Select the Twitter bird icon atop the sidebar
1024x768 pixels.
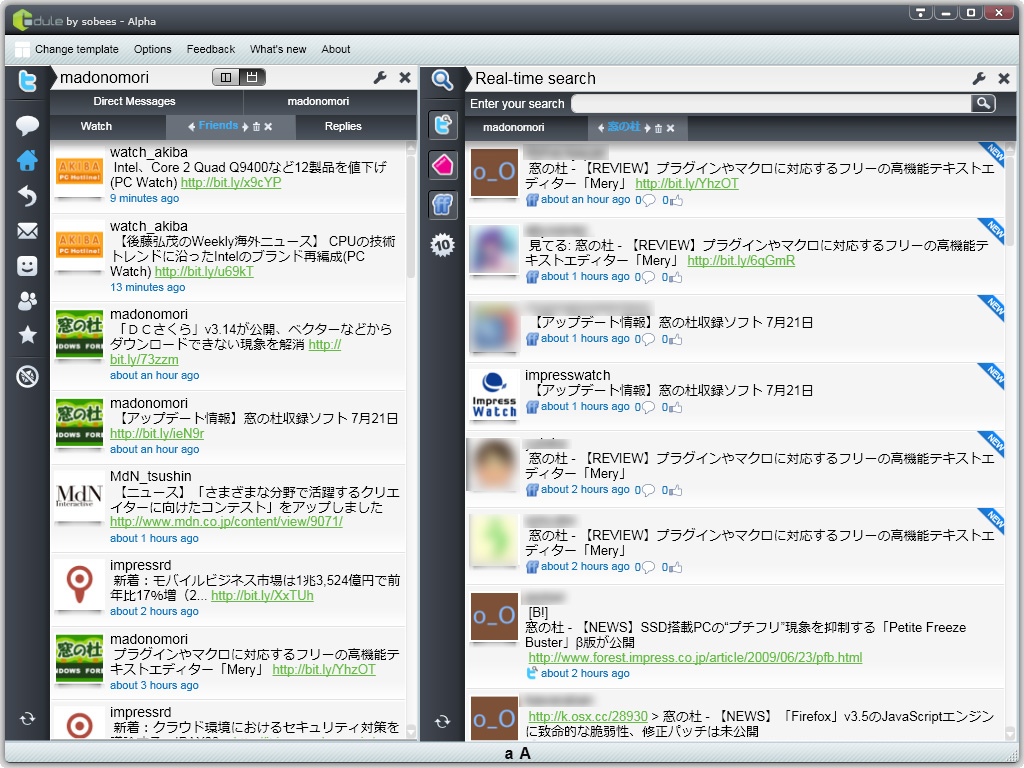[x=26, y=82]
